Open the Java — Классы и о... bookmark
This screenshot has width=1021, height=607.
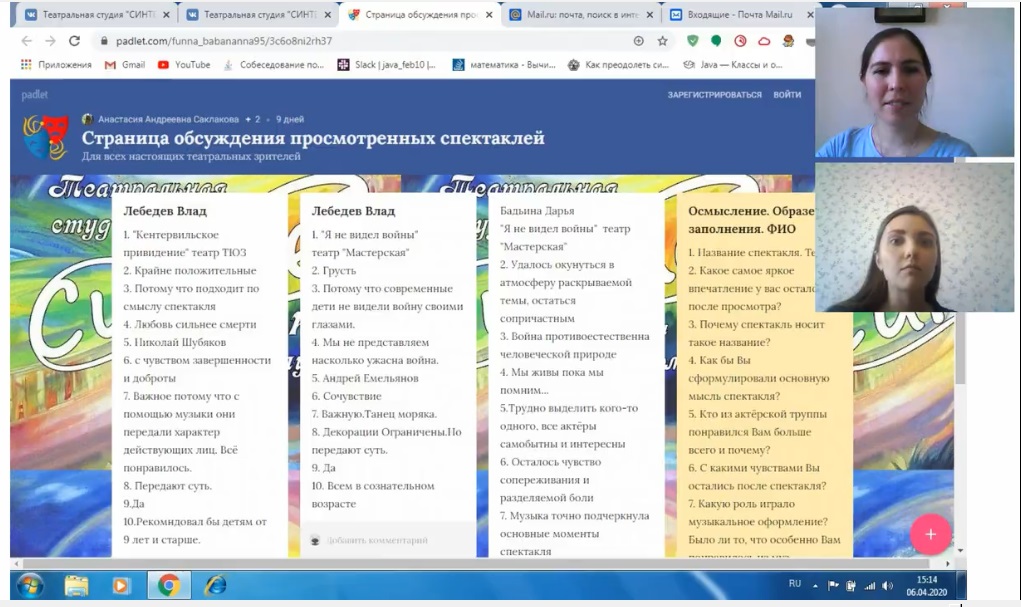coord(733,64)
